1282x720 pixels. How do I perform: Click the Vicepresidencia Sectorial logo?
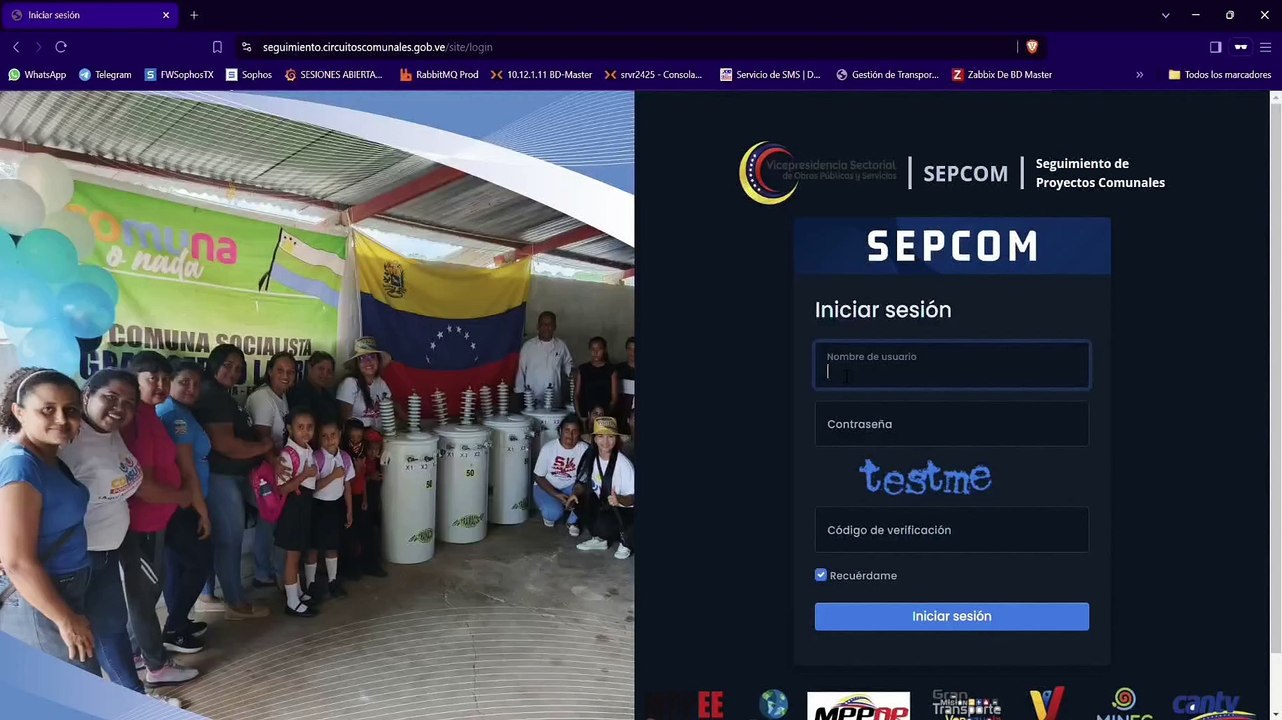click(x=818, y=172)
